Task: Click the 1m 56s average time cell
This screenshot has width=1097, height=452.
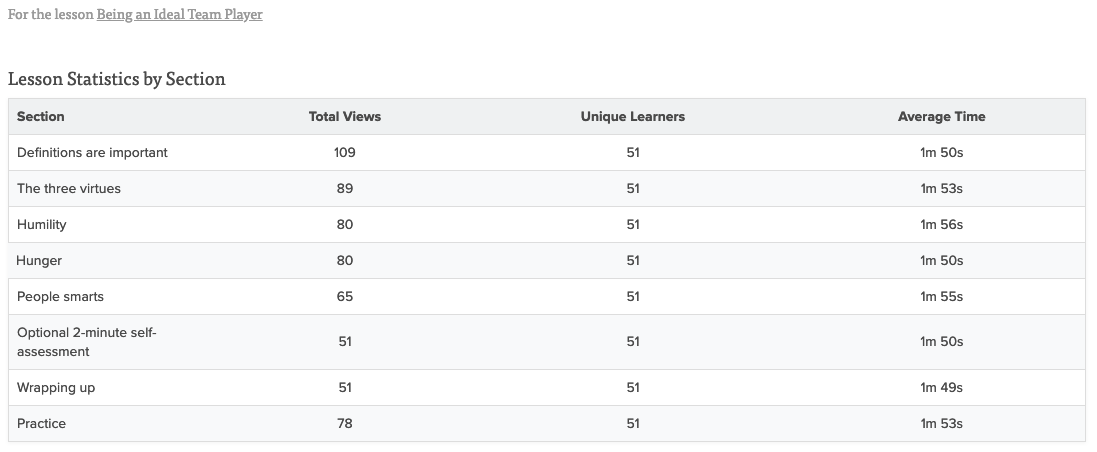Action: coord(941,225)
